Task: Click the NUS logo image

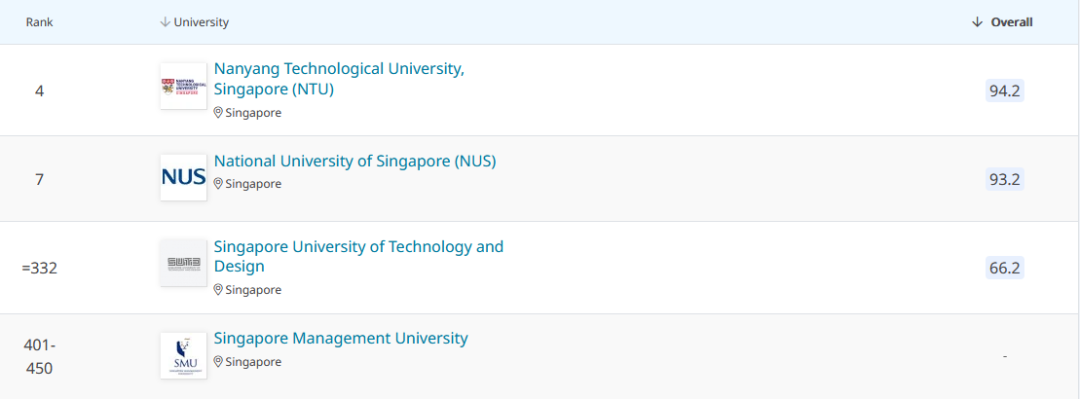Action: [183, 178]
